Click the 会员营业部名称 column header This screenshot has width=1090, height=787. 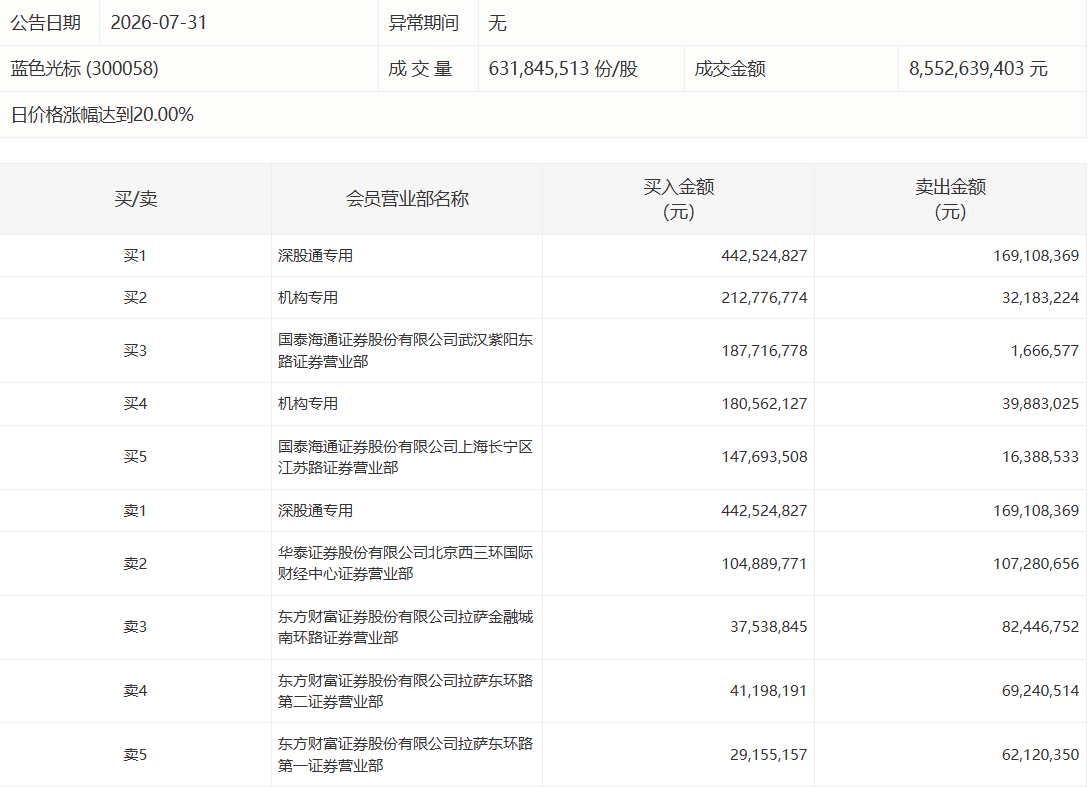pyautogui.click(x=407, y=199)
